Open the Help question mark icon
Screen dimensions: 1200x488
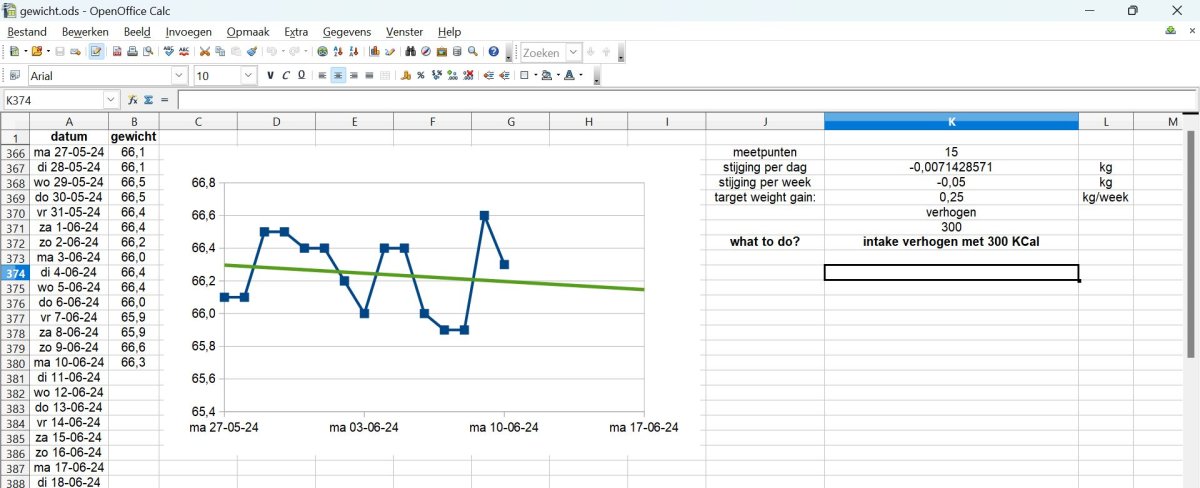point(493,52)
